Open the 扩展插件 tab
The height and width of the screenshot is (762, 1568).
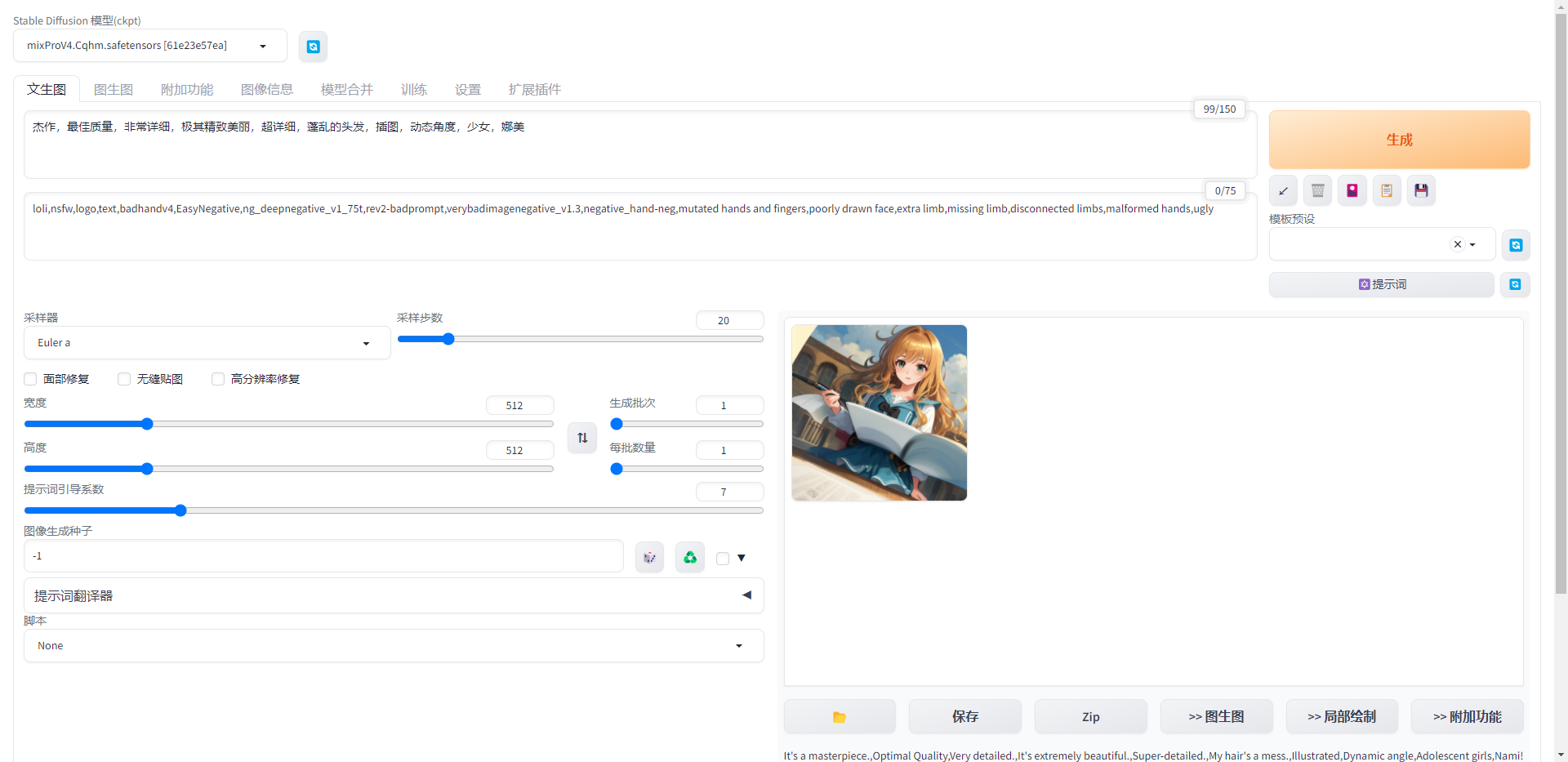[535, 89]
